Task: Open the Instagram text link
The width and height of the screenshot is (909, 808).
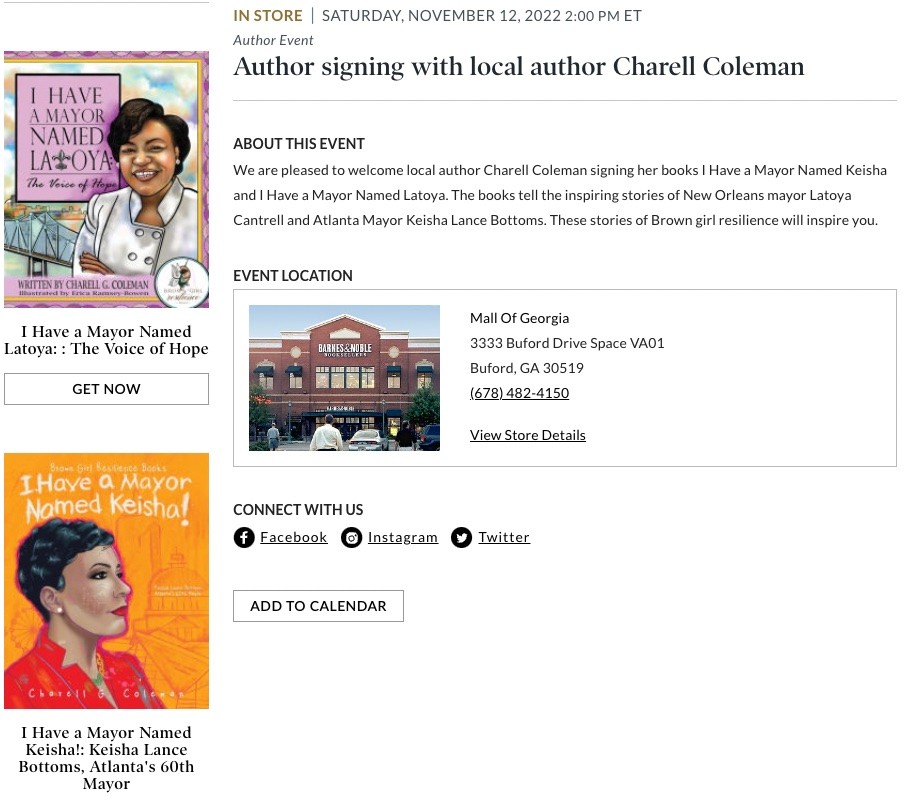Action: (403, 537)
